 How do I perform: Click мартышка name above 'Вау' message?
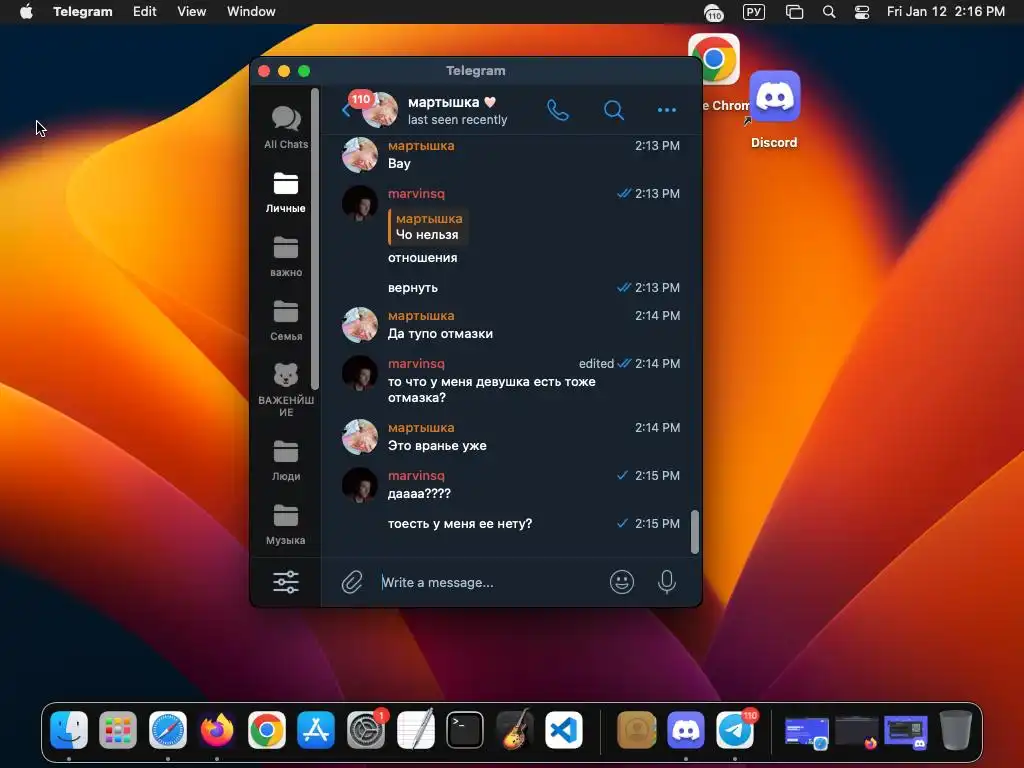click(421, 146)
